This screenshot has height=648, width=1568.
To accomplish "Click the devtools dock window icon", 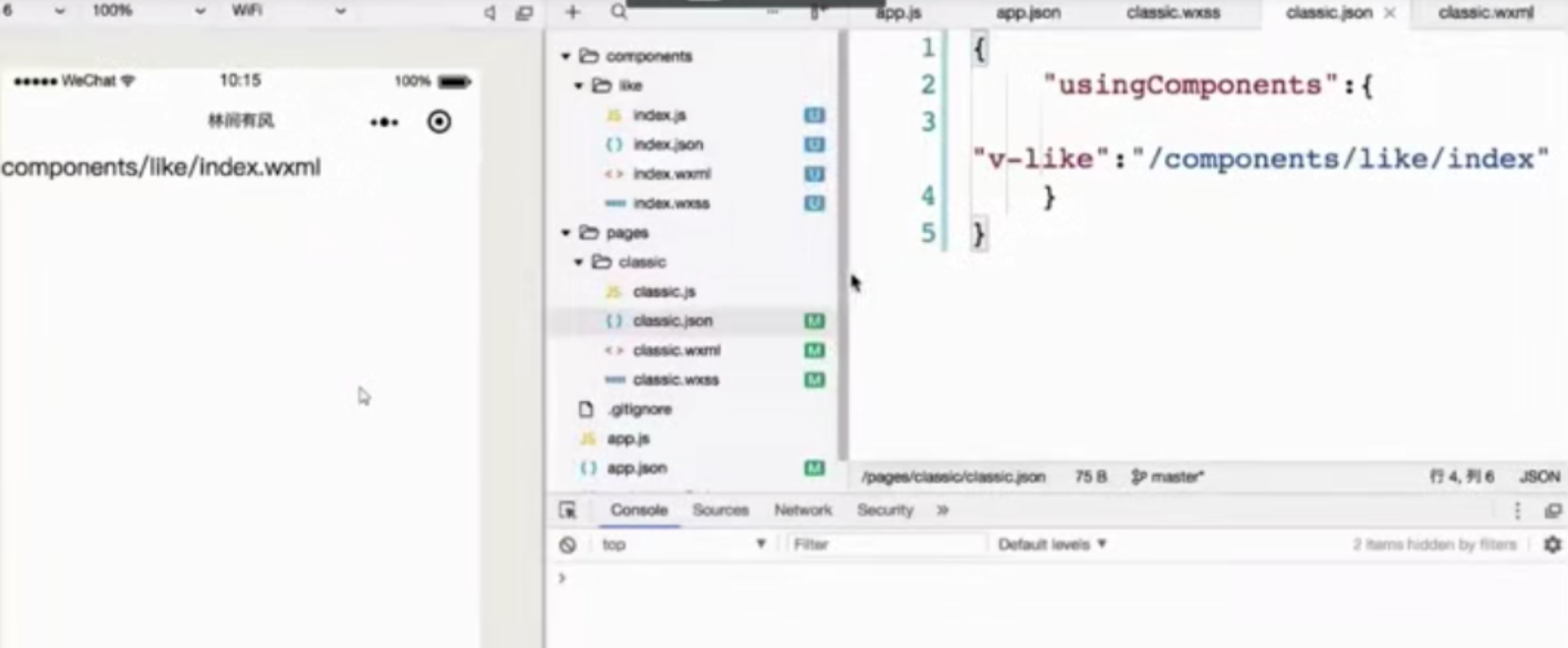I will 1552,509.
